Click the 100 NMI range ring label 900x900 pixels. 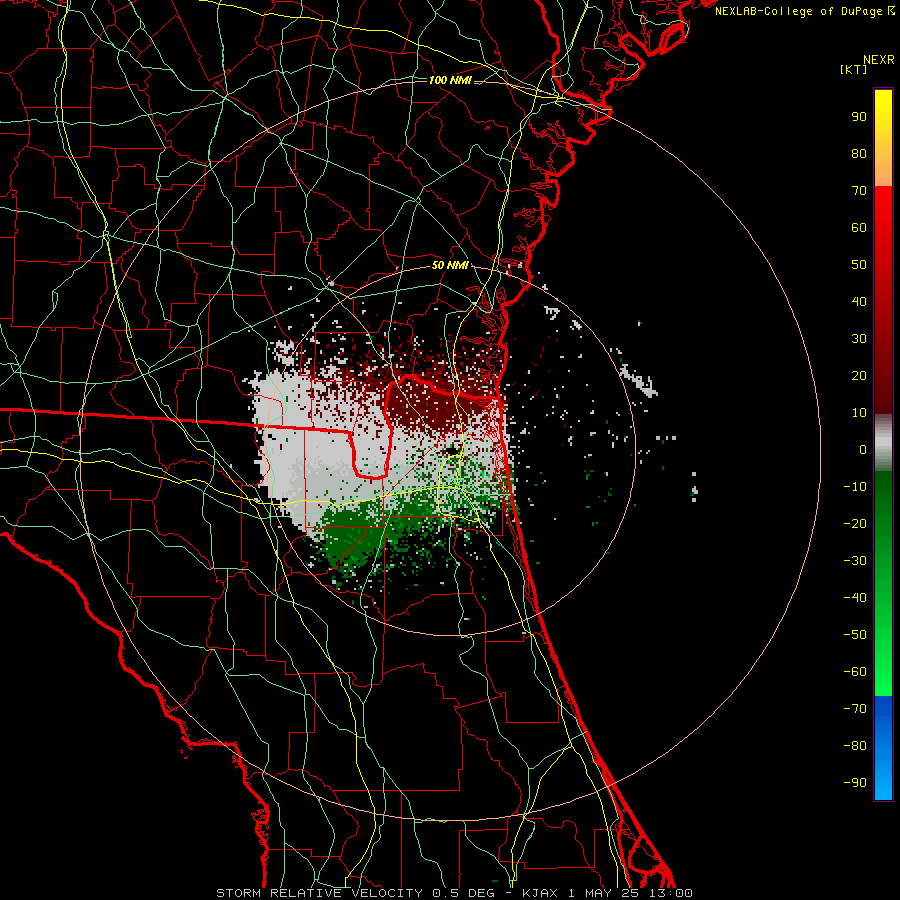click(x=450, y=80)
